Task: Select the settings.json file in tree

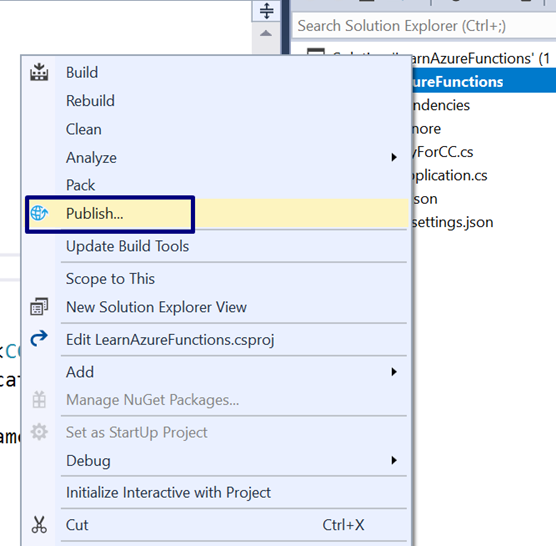Action: pyautogui.click(x=453, y=222)
